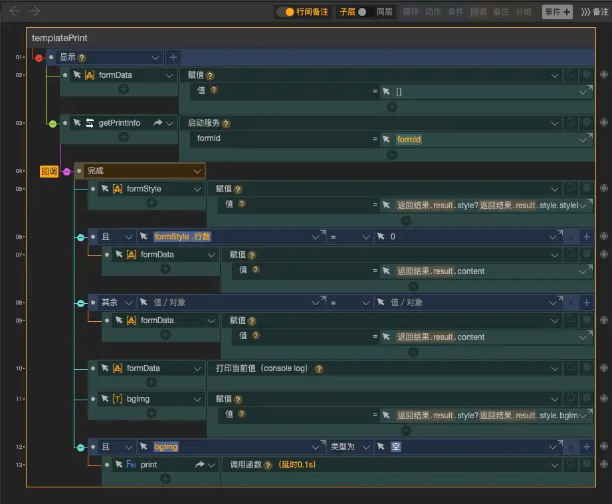Click the text type icon of bgImg
612x504 pixels.
(x=117, y=399)
